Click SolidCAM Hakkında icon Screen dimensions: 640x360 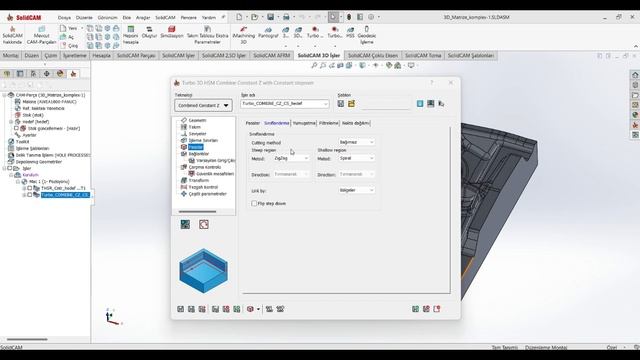12,35
